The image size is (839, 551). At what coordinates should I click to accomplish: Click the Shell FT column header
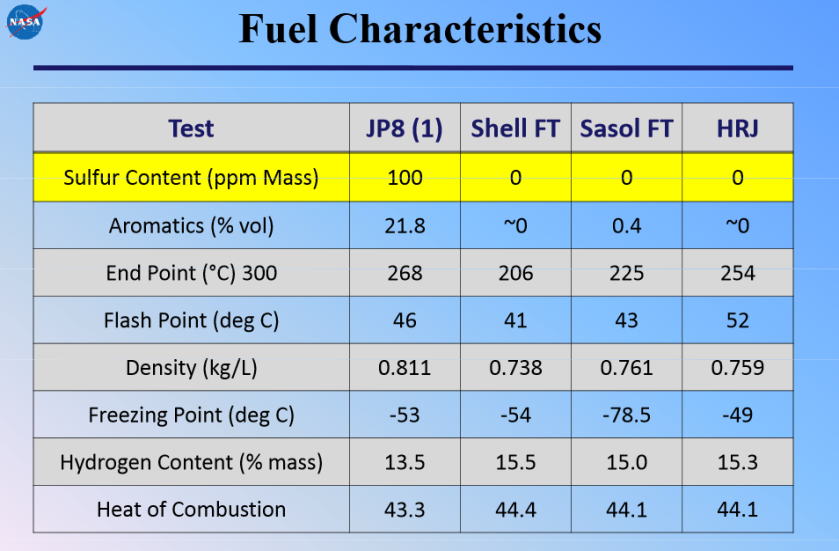pos(516,128)
